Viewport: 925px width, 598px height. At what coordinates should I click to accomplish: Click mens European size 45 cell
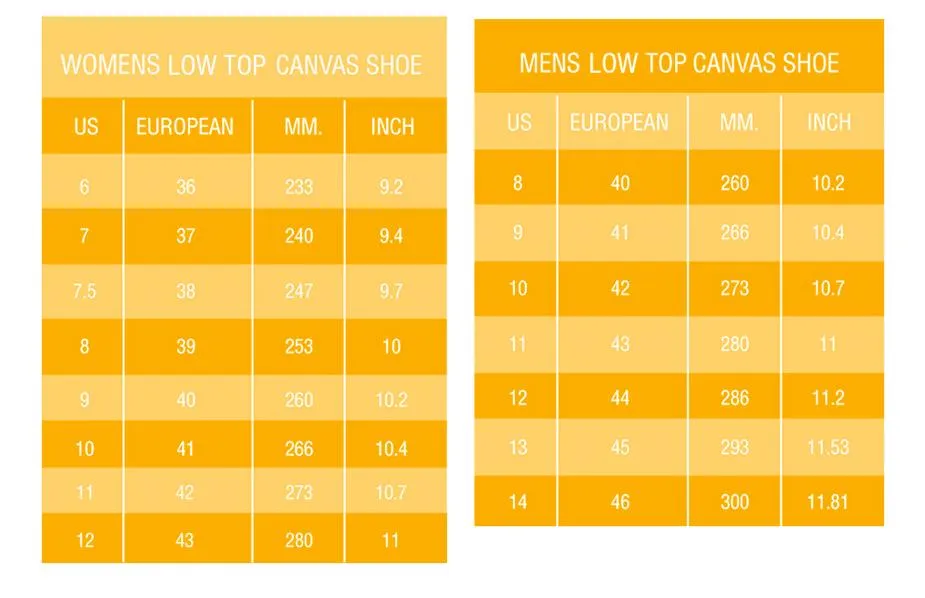coord(620,447)
